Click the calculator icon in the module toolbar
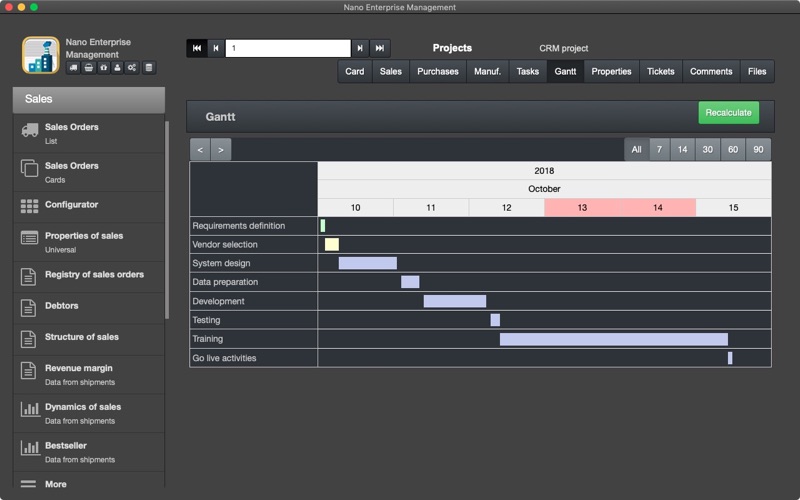The height and width of the screenshot is (500, 800). point(148,68)
